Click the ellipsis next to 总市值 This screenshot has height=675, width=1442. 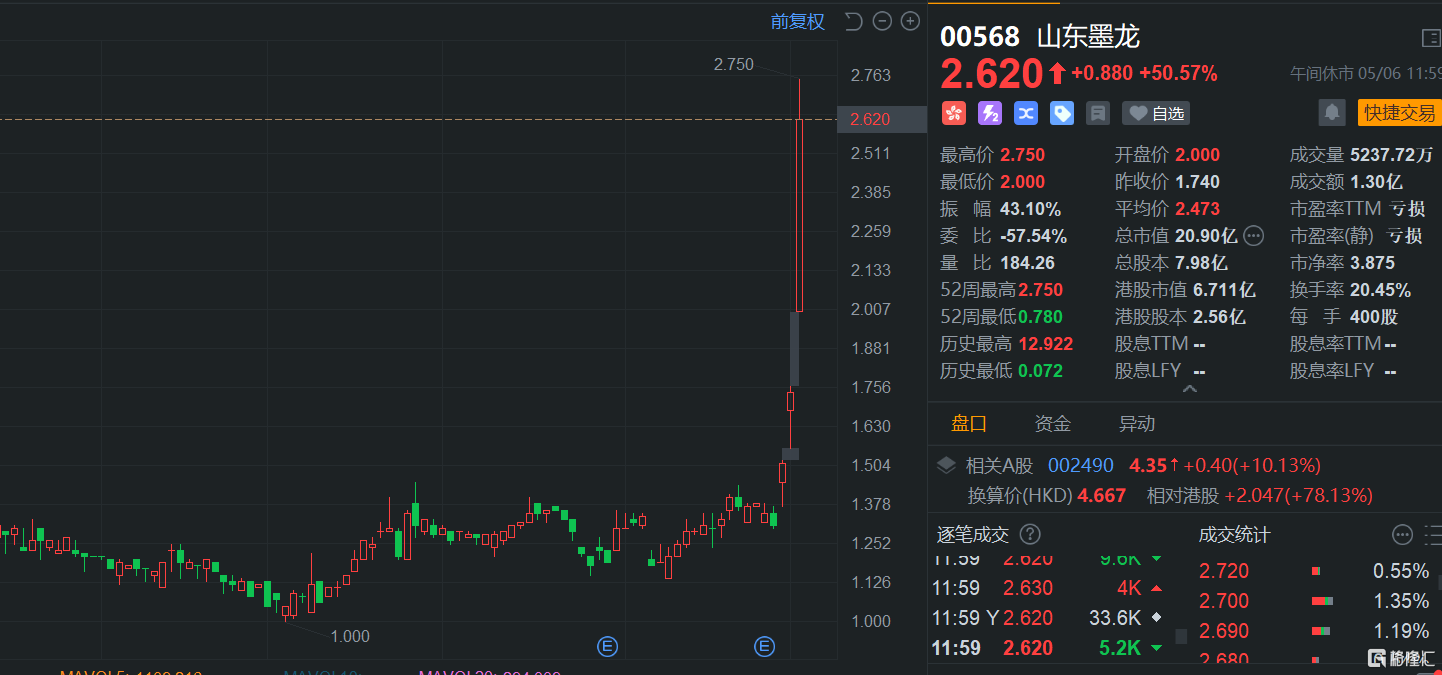click(x=1253, y=236)
